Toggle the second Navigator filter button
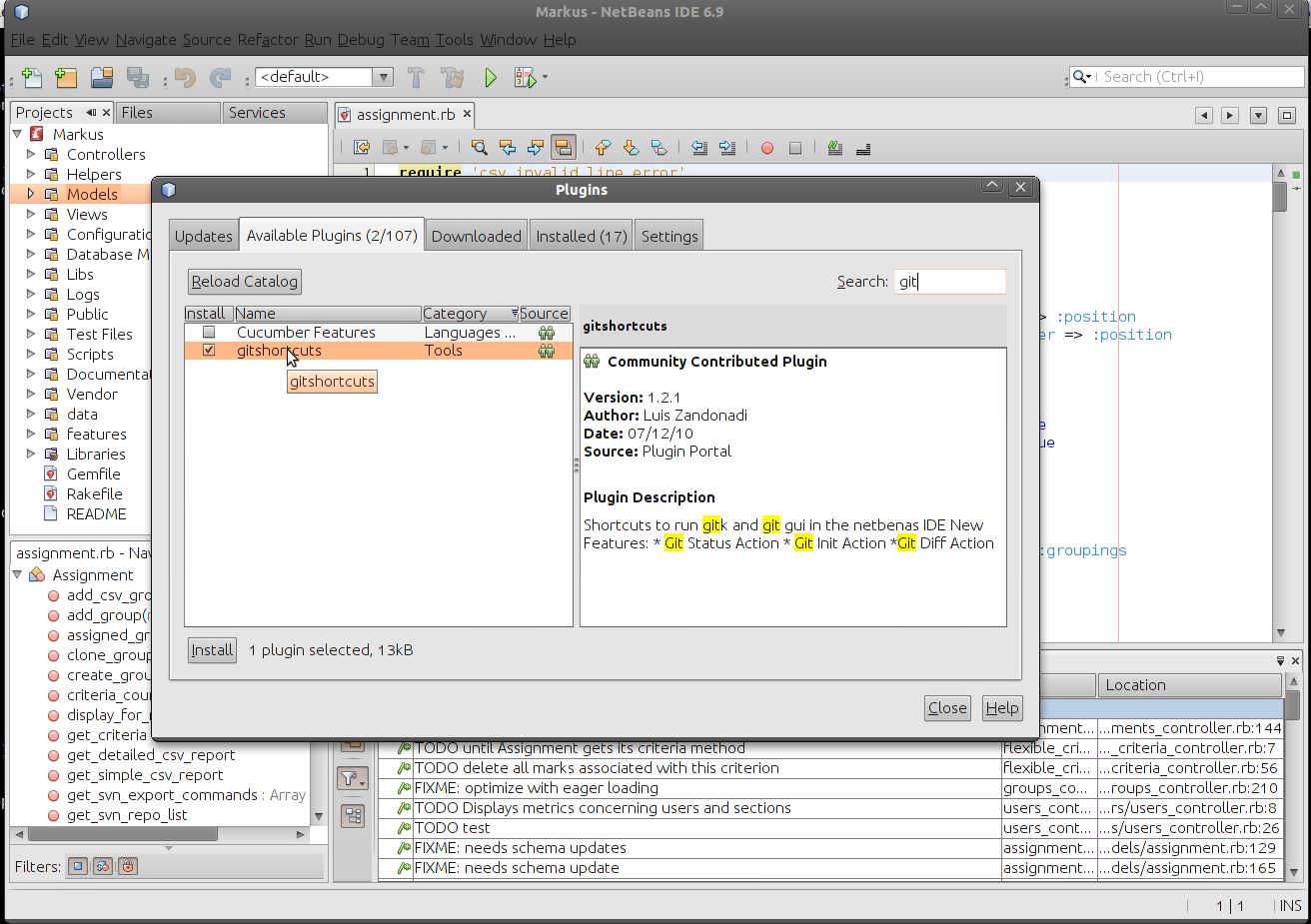 (103, 866)
